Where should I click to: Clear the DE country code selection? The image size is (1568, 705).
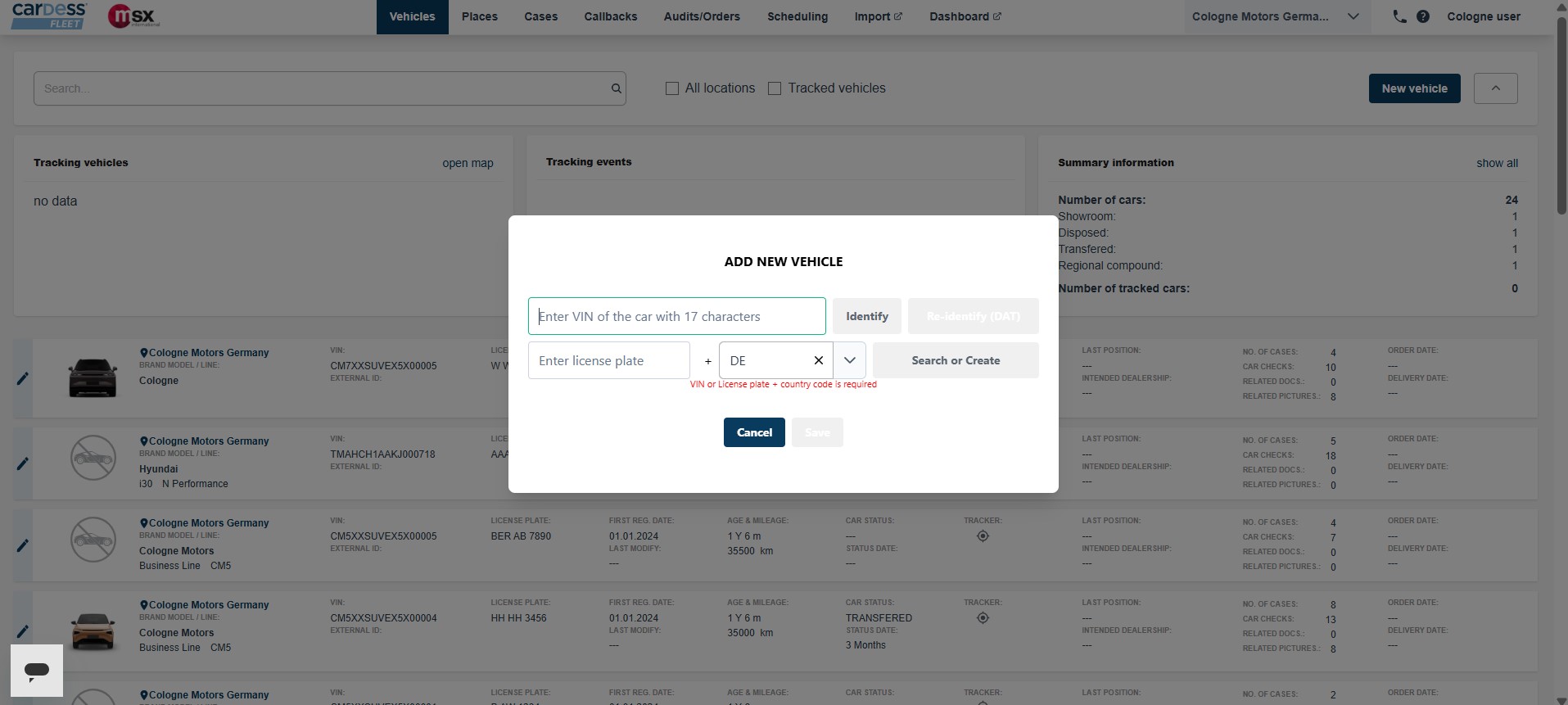818,360
